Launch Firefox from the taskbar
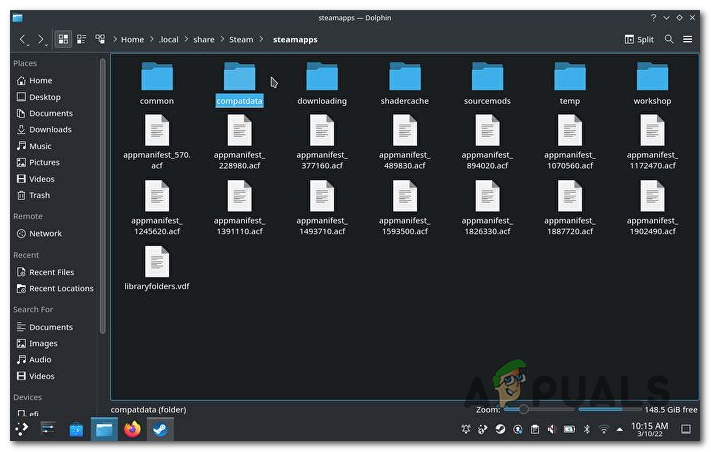 [x=132, y=429]
